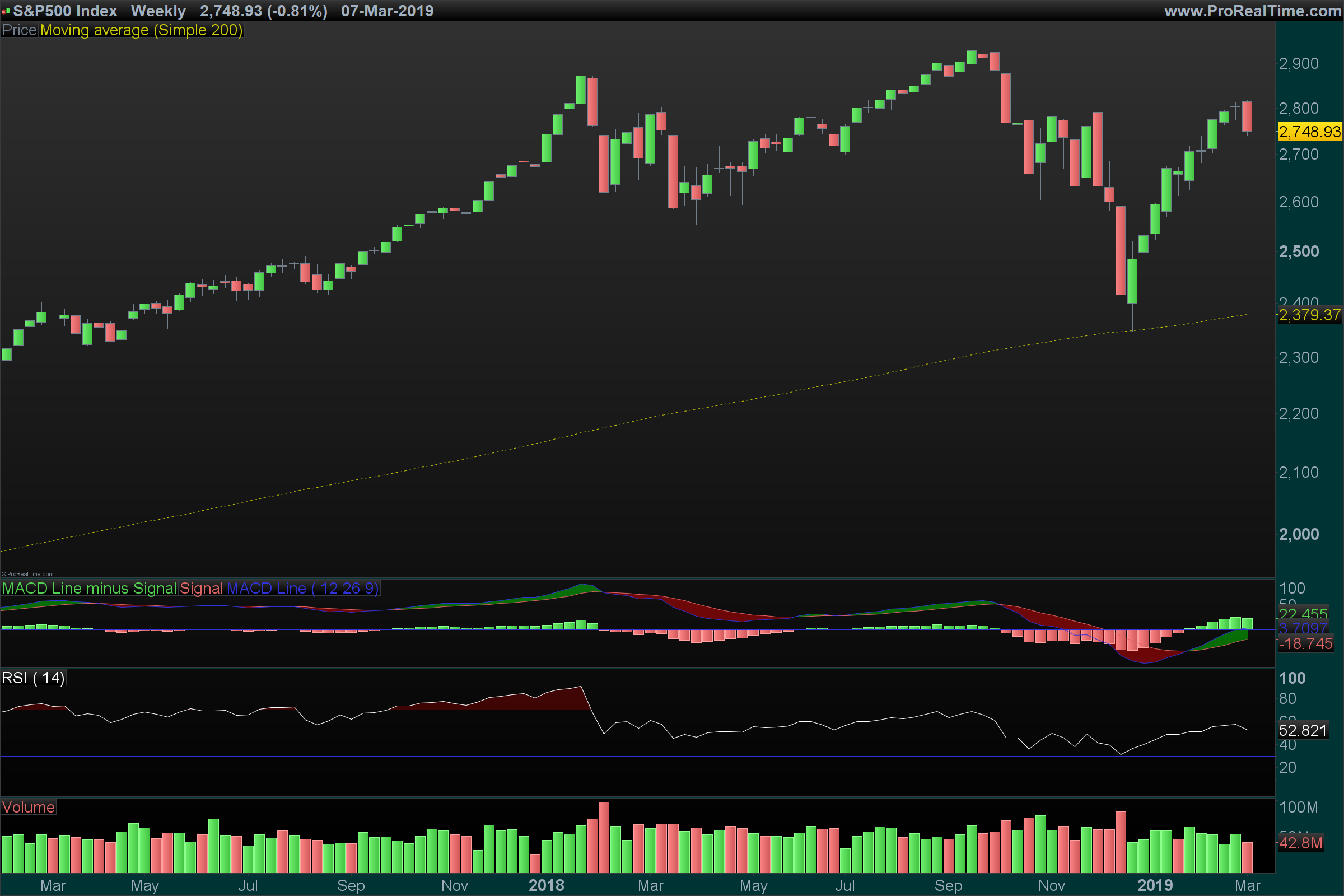1344x896 pixels.
Task: Click the yellow 2,748.93 current price tag
Action: 1309,132
